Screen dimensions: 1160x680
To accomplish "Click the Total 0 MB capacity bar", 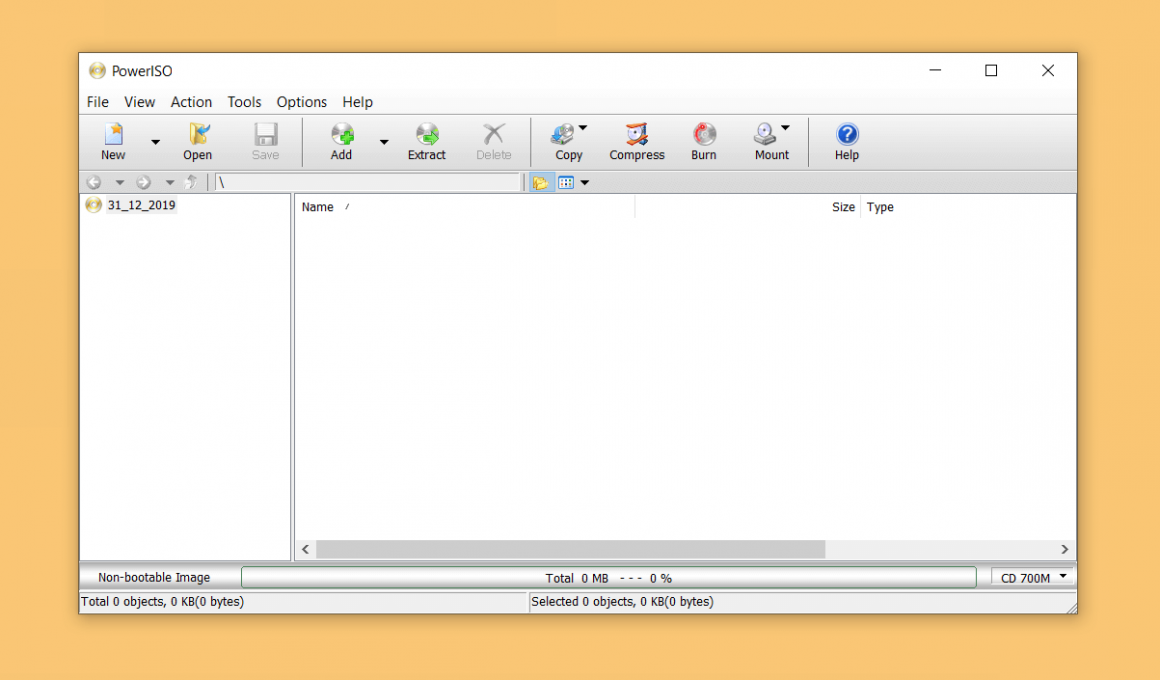I will pos(608,578).
